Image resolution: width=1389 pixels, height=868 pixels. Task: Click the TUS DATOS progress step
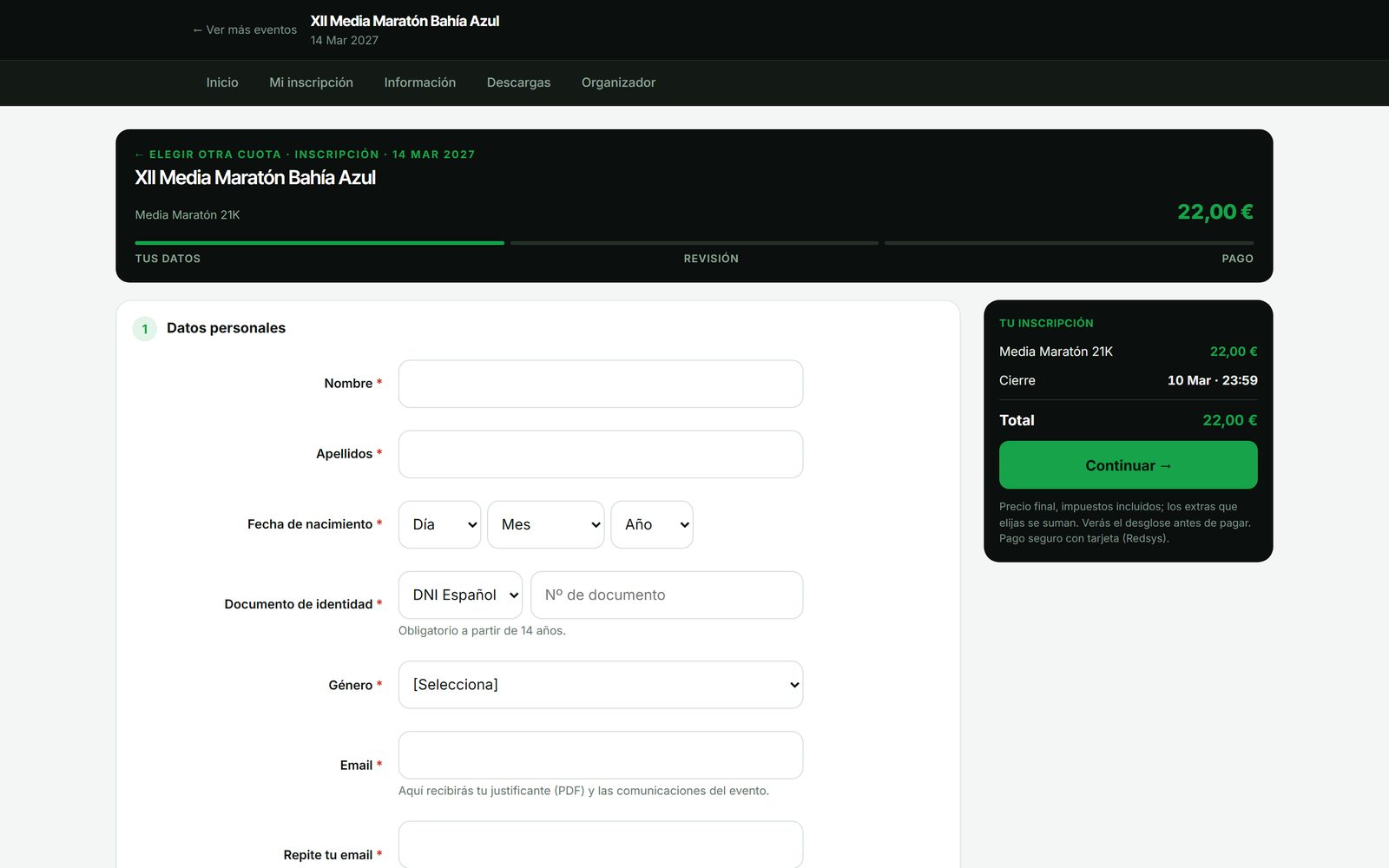click(x=168, y=259)
